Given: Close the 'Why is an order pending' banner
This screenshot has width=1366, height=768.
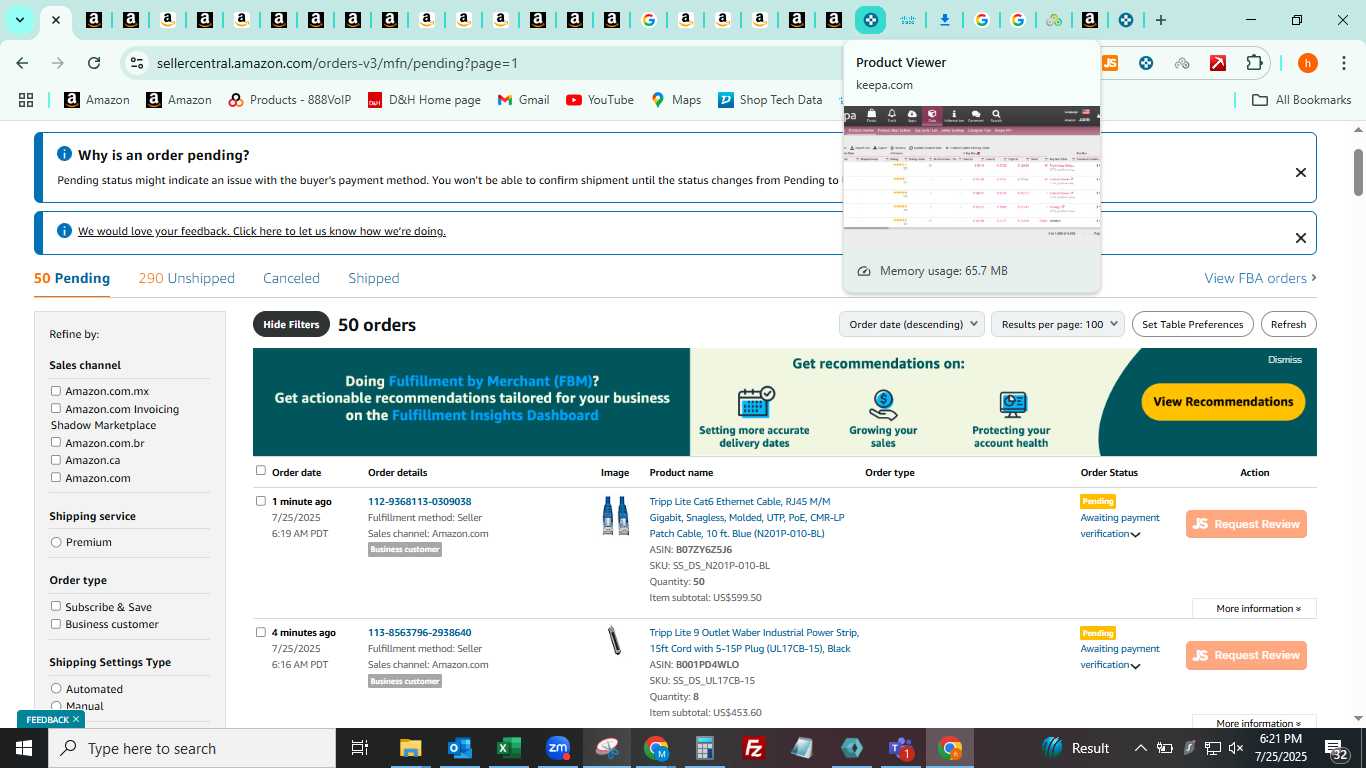Looking at the screenshot, I should click(1301, 173).
